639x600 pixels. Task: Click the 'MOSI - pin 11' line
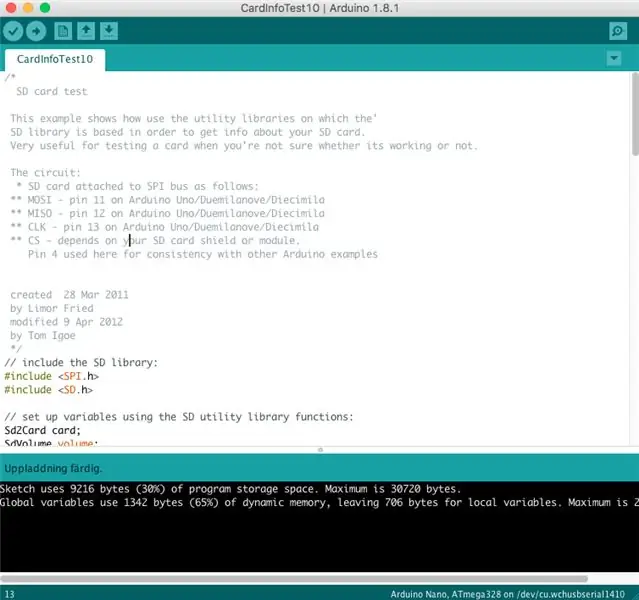[x=167, y=200]
